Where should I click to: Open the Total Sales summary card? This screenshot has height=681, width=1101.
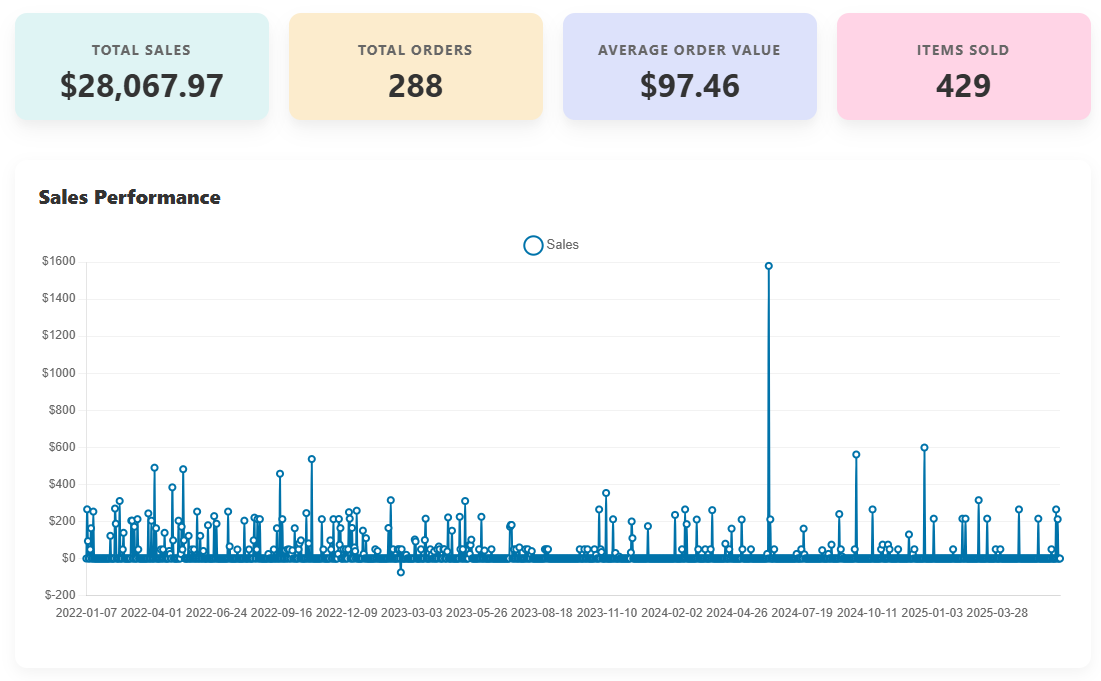point(141,67)
